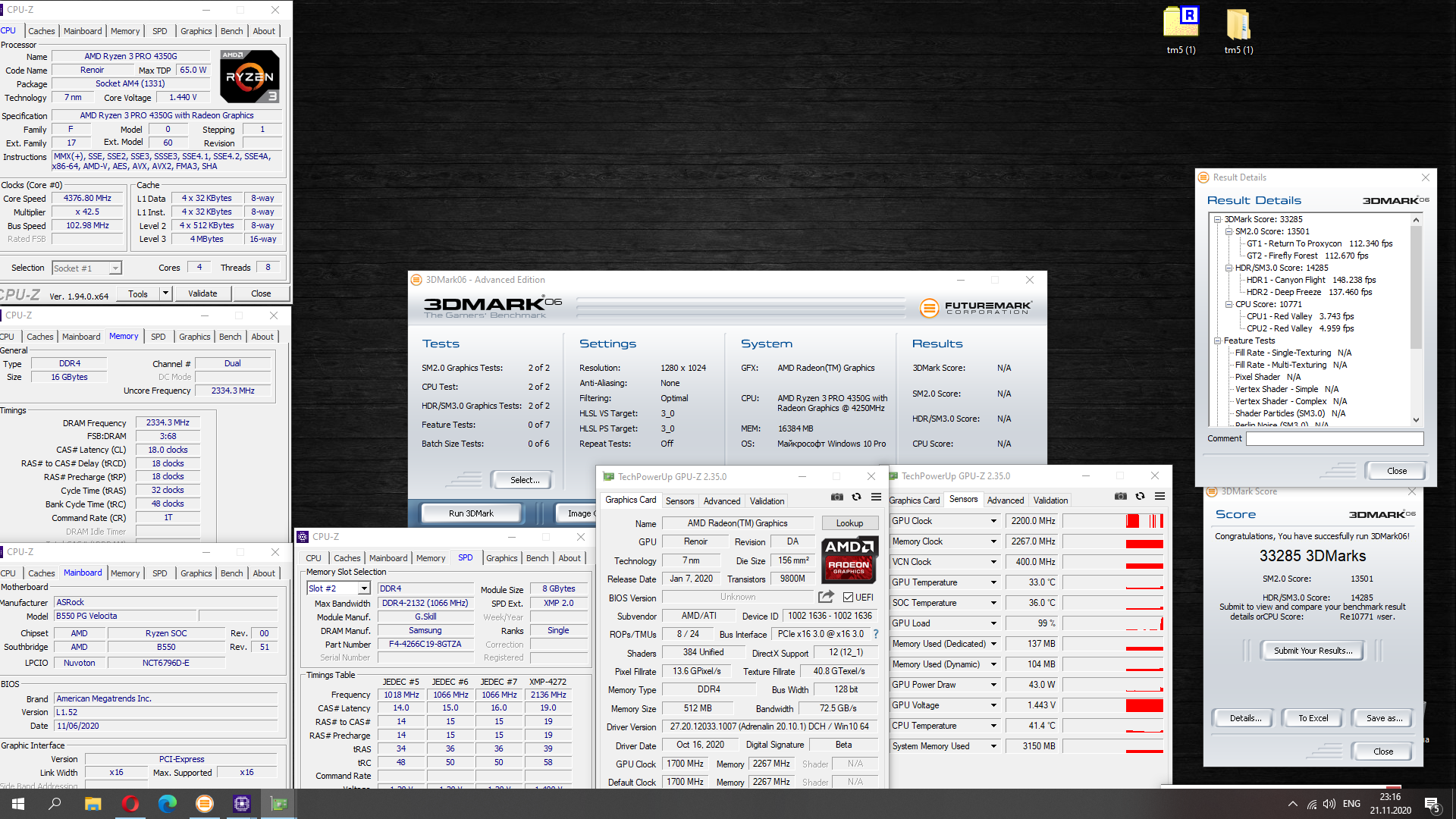Open hamburger menu in GPU-Z Sensors window
This screenshot has width=1456, height=819.
[1159, 497]
